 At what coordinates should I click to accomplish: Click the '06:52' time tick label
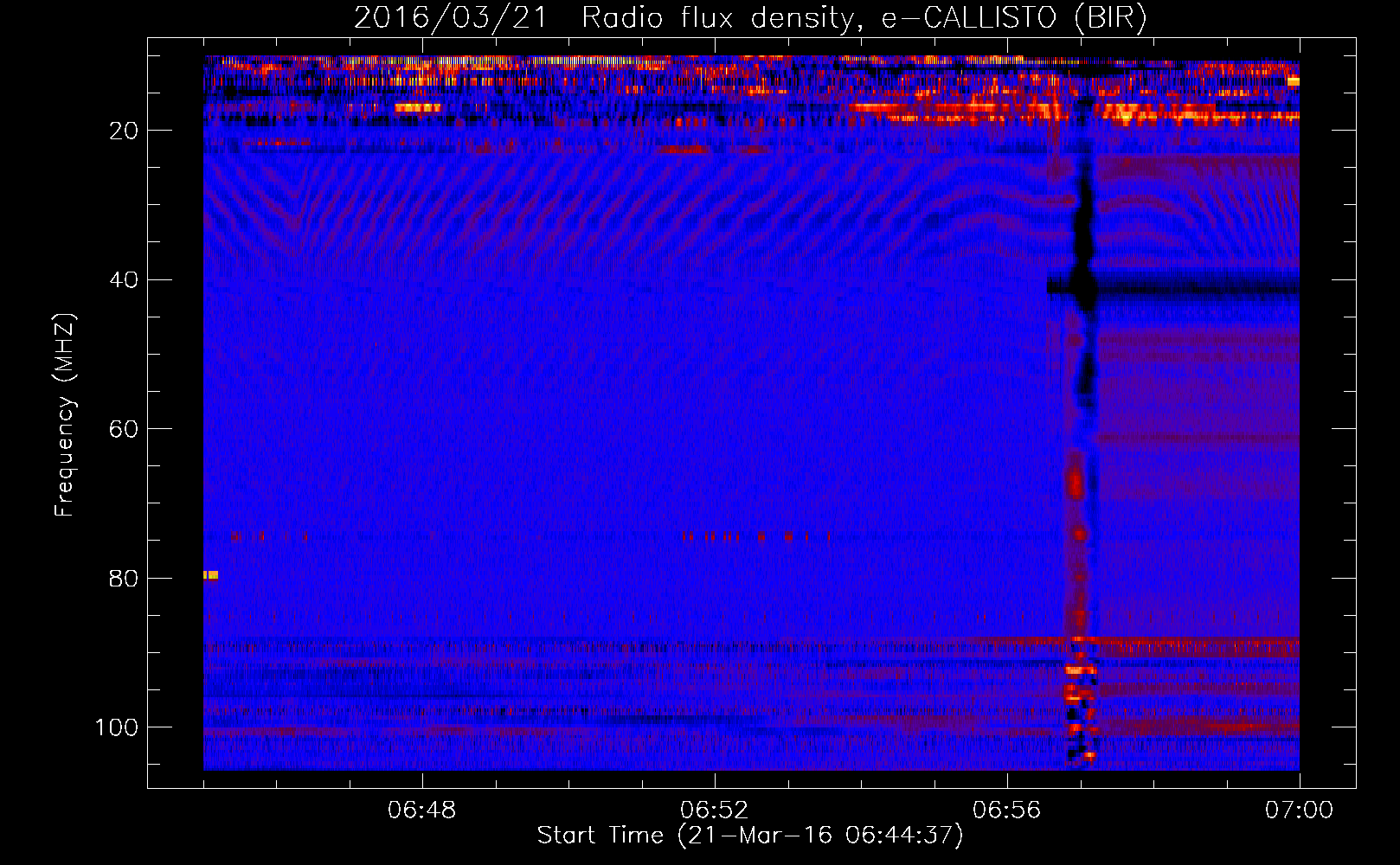pos(715,811)
